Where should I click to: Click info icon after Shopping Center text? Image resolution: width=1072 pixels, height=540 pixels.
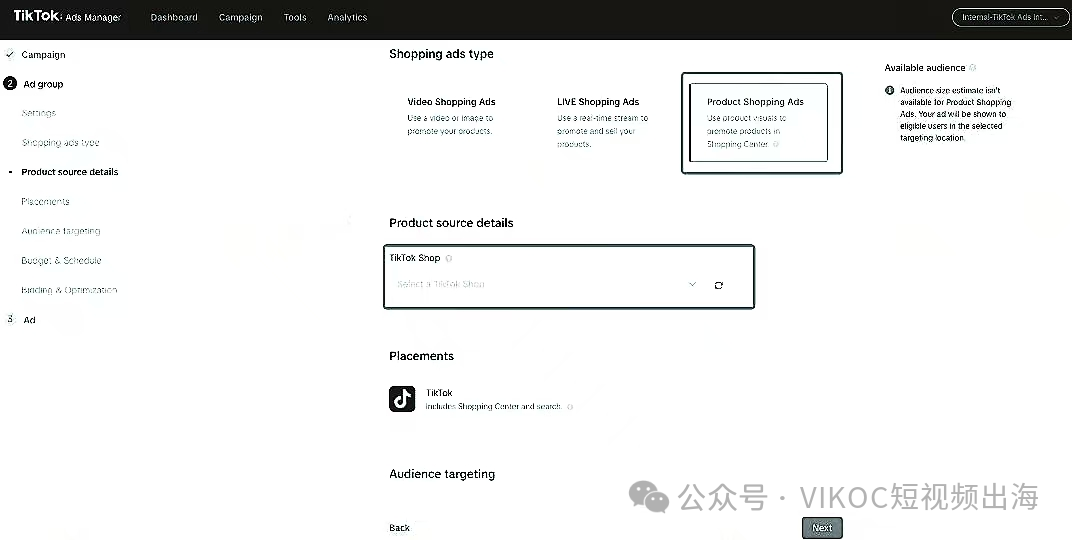tap(775, 144)
